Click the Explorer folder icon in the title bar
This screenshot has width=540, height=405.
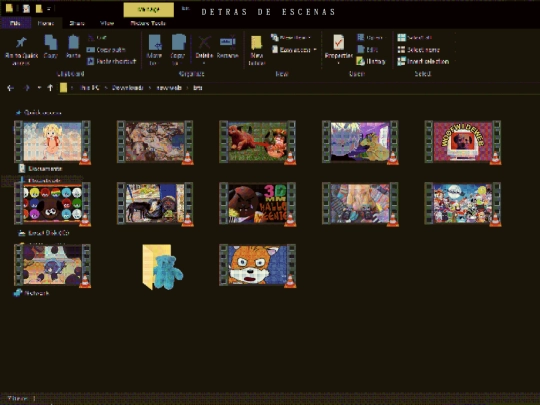click(9, 8)
